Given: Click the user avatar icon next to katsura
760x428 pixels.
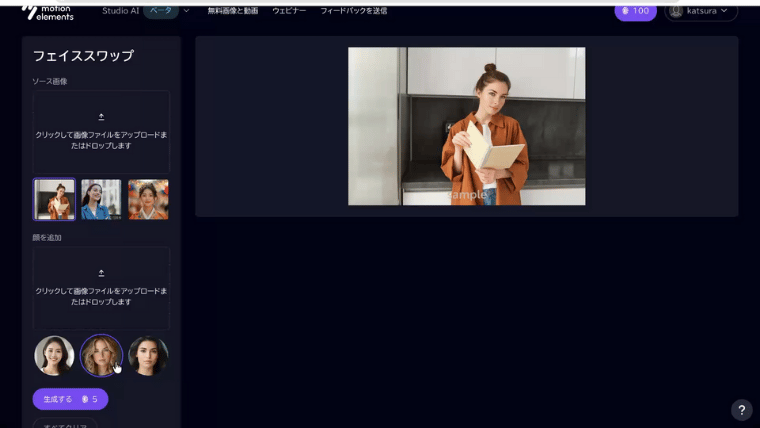Looking at the screenshot, I should tap(677, 11).
